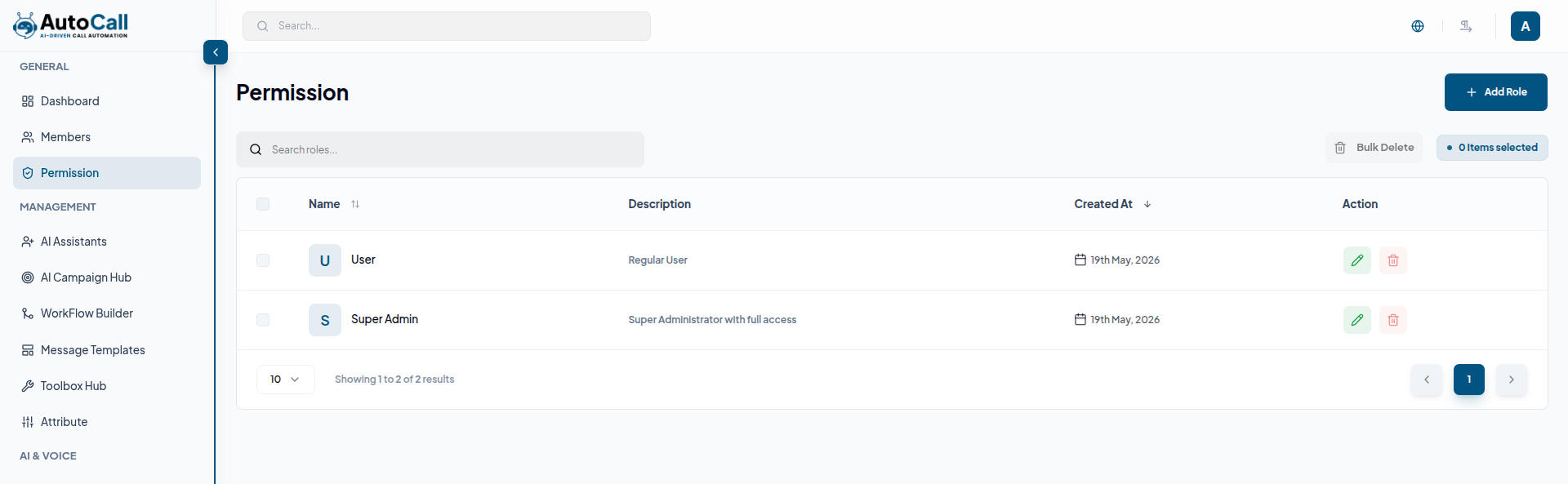Click the User role name
The width and height of the screenshot is (1568, 484).
[363, 260]
